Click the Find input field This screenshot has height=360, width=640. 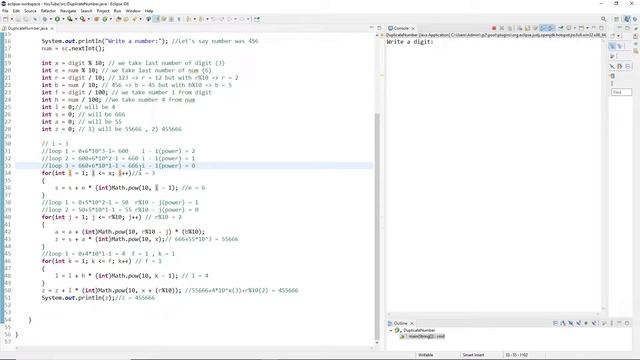point(621,92)
